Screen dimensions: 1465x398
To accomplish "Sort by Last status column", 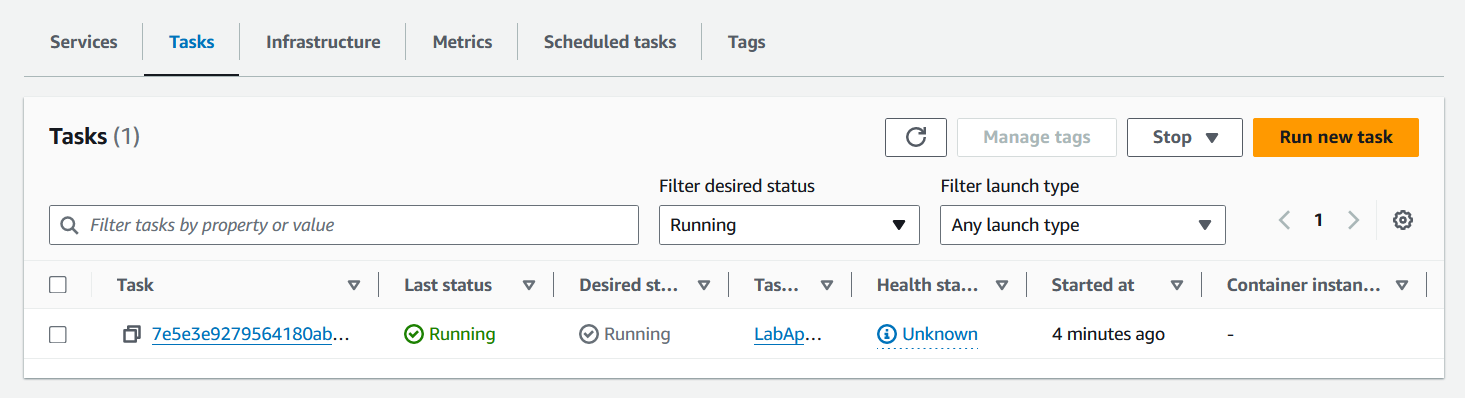I will [x=529, y=285].
